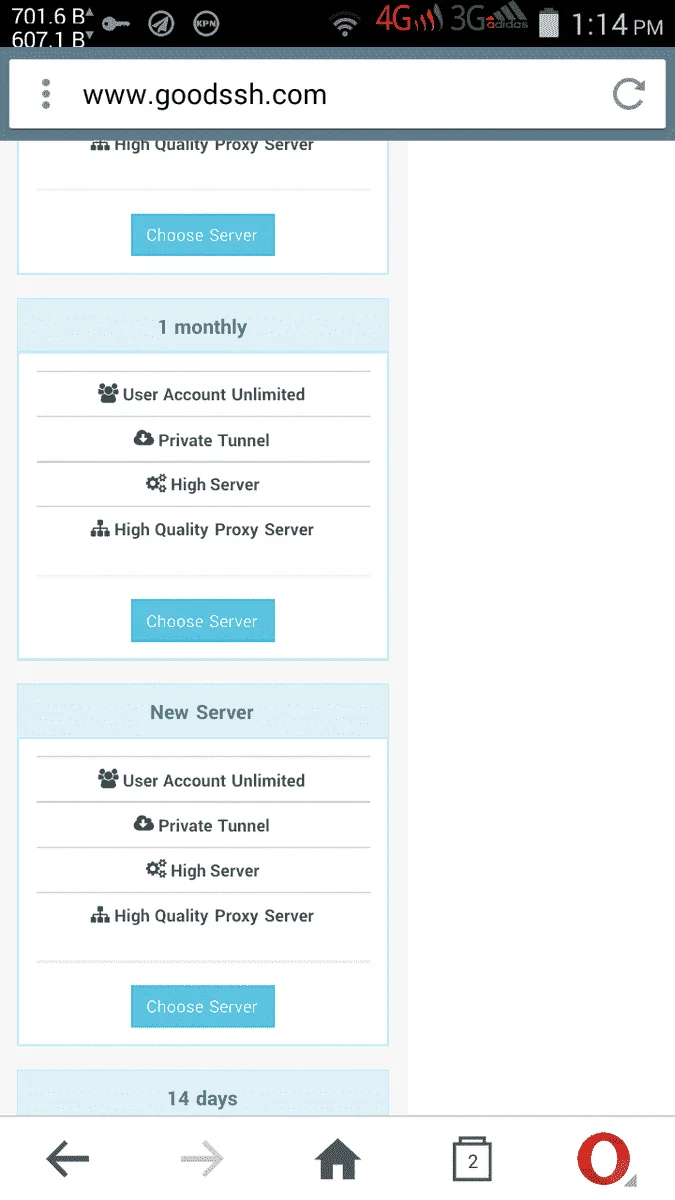Select the 14 days header

(202, 1094)
